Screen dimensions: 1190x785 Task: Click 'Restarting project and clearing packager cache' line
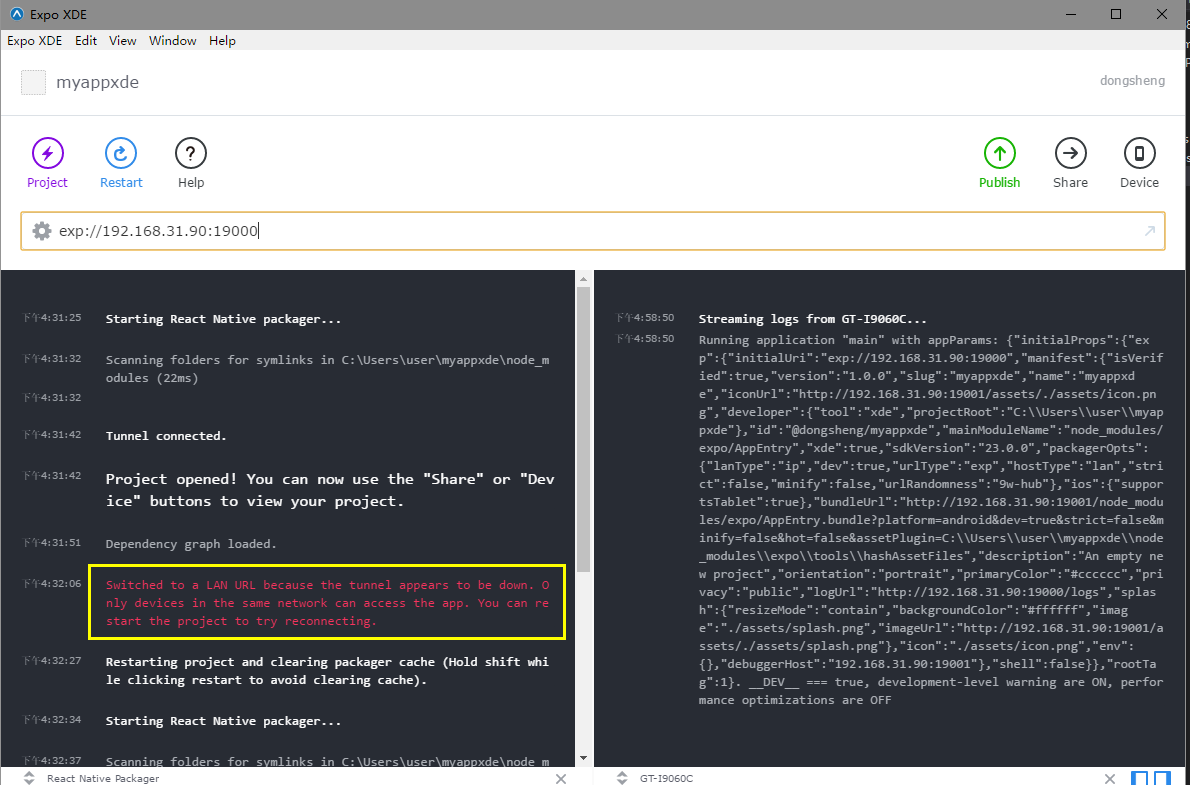pos(327,671)
